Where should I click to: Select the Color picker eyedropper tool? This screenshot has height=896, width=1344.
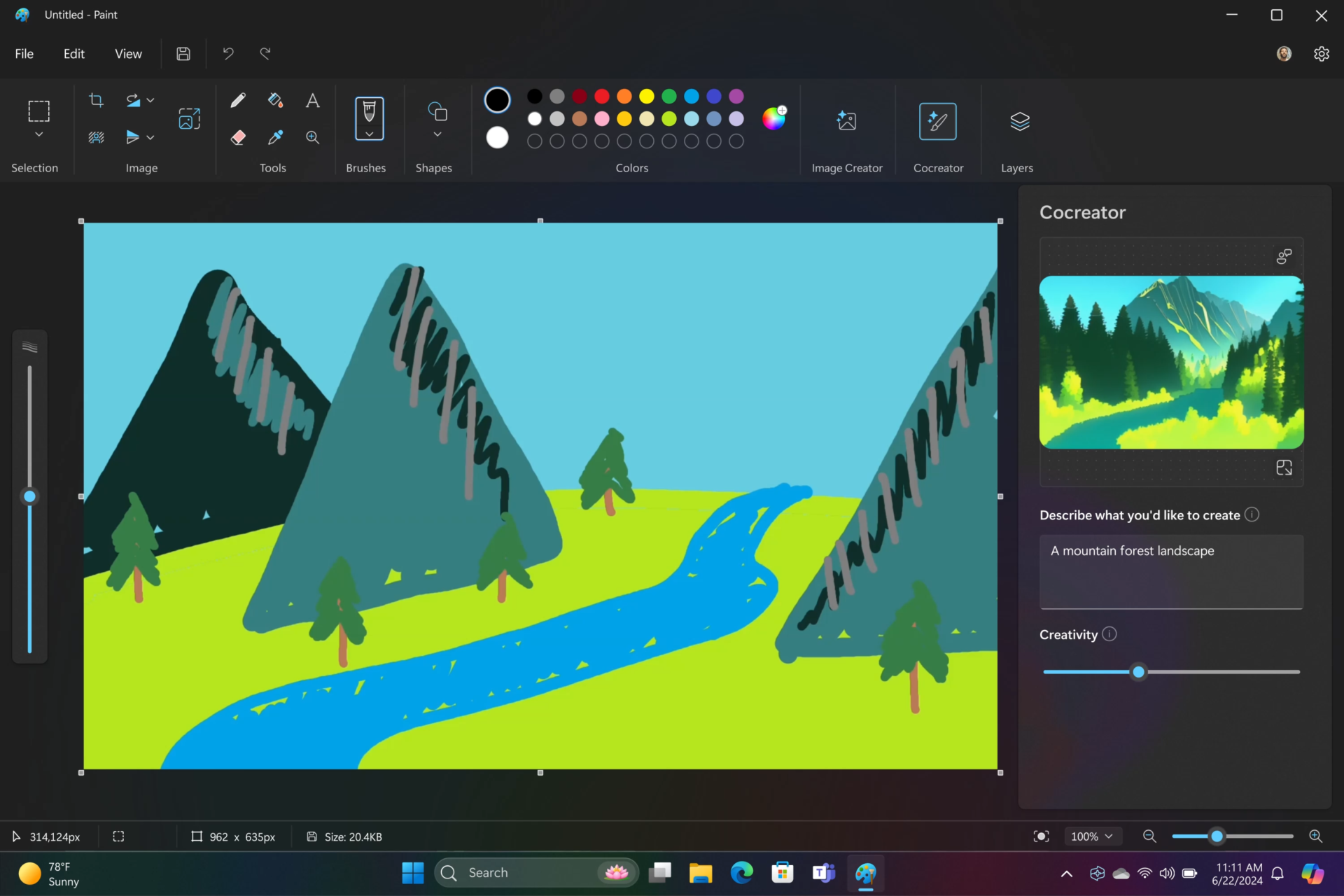tap(275, 137)
